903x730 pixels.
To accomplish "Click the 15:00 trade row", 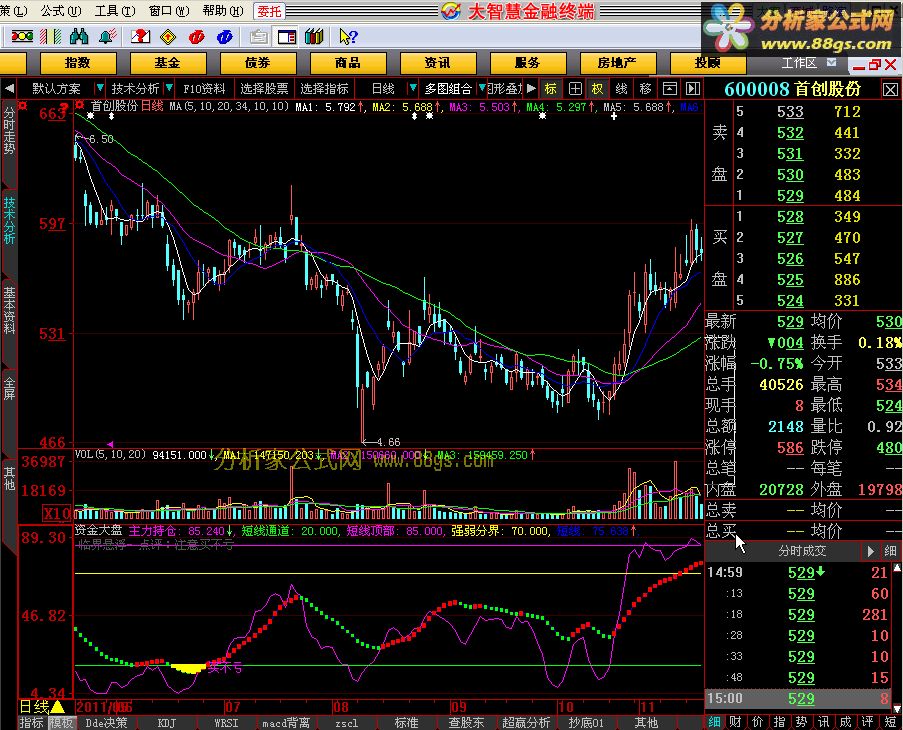I will click(798, 698).
